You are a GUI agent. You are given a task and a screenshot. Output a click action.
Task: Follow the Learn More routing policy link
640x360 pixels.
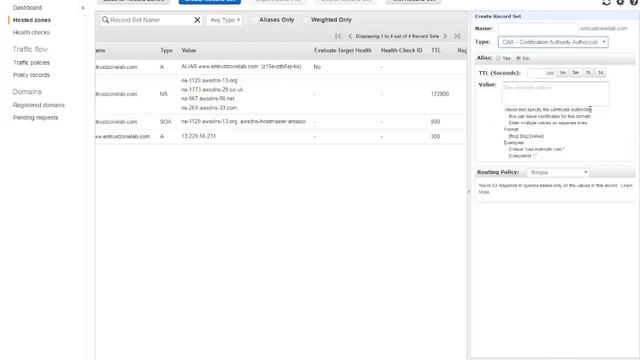point(627,186)
